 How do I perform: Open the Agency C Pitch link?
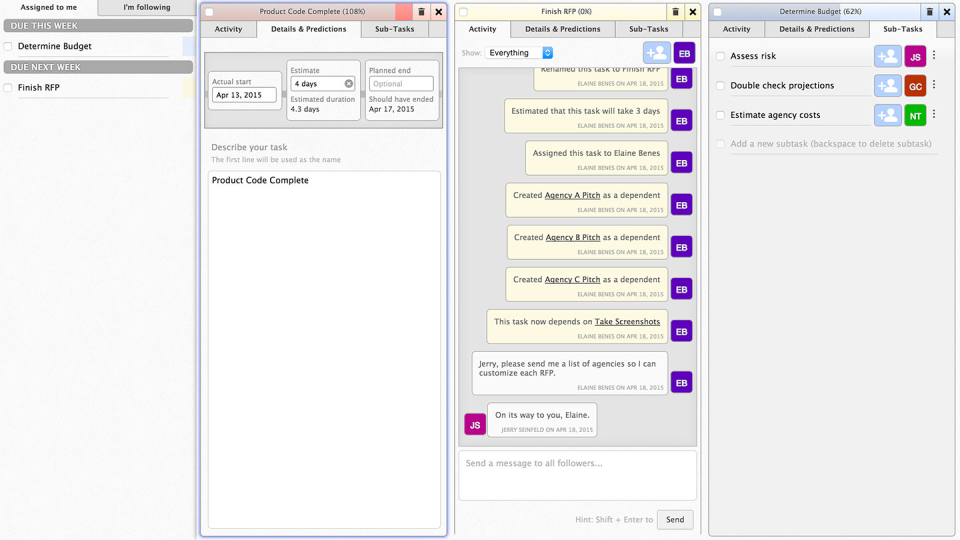click(572, 280)
